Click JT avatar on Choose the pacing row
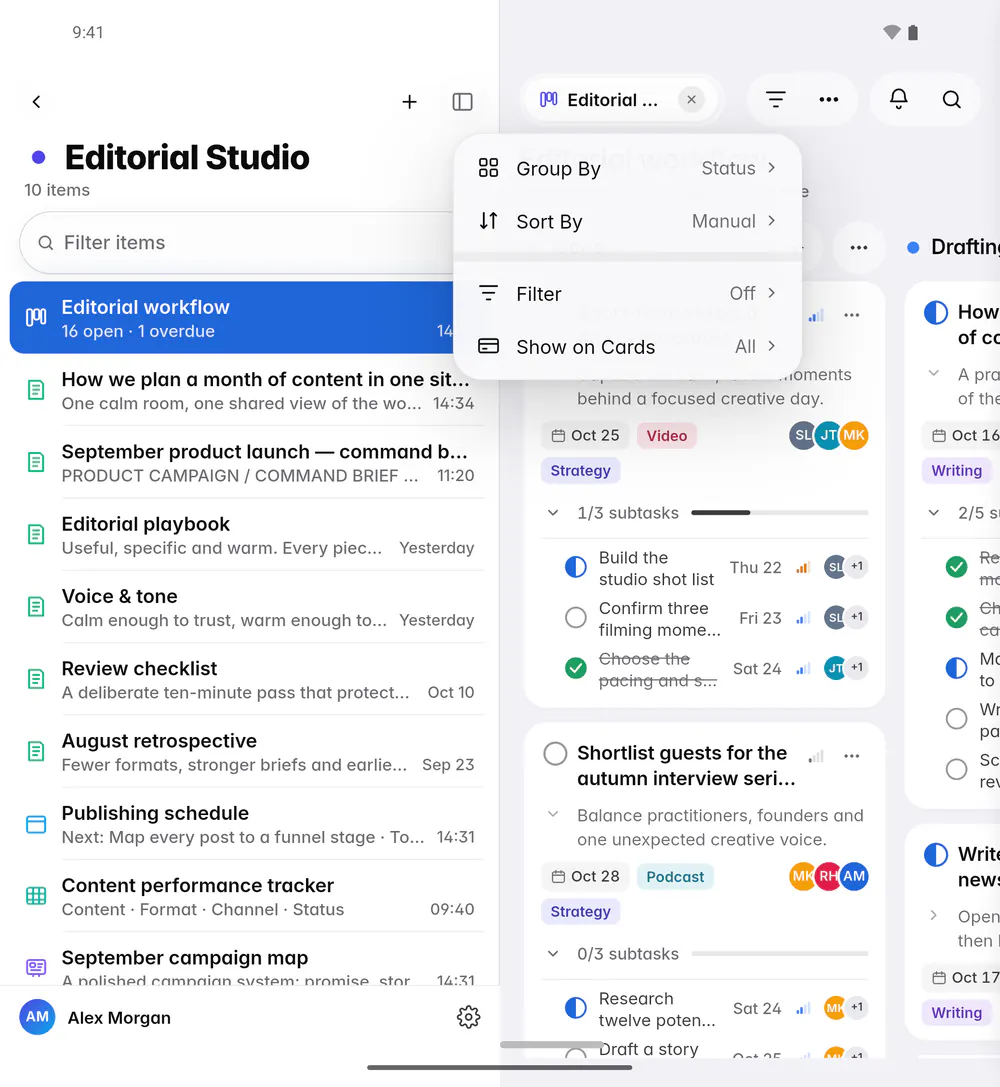 point(835,668)
